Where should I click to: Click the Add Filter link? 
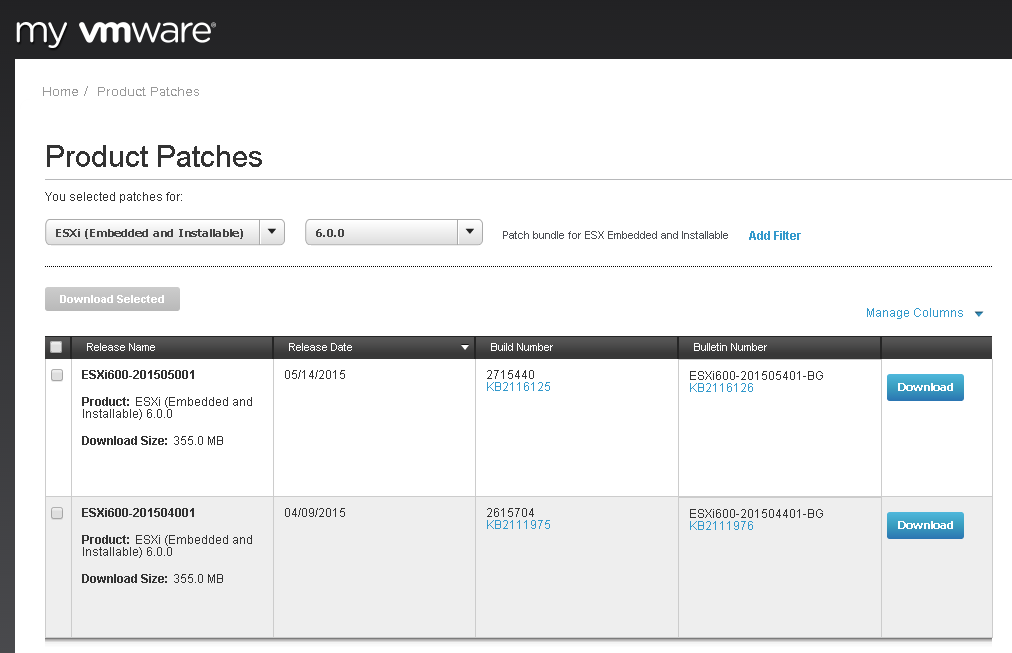(x=774, y=236)
